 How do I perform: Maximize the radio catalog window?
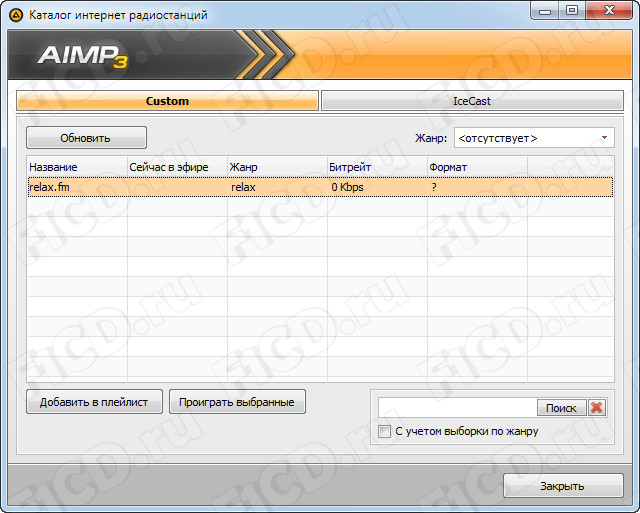[x=572, y=11]
